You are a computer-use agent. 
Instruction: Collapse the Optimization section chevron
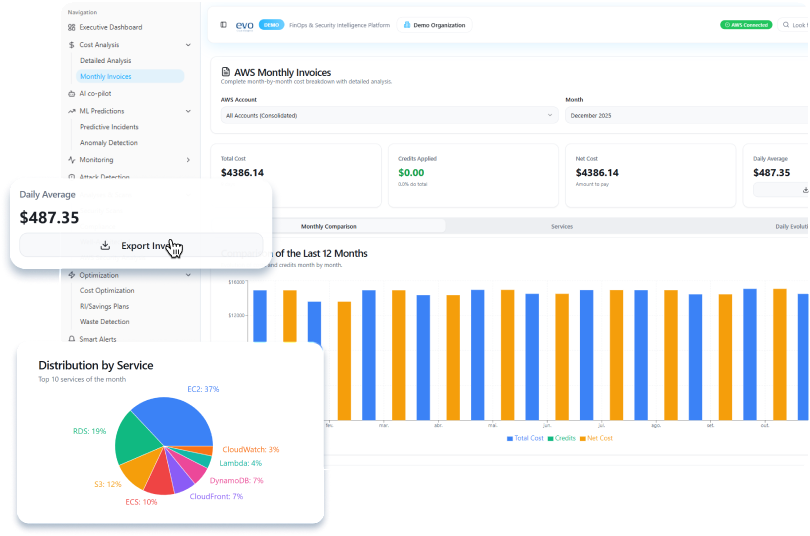click(x=188, y=275)
